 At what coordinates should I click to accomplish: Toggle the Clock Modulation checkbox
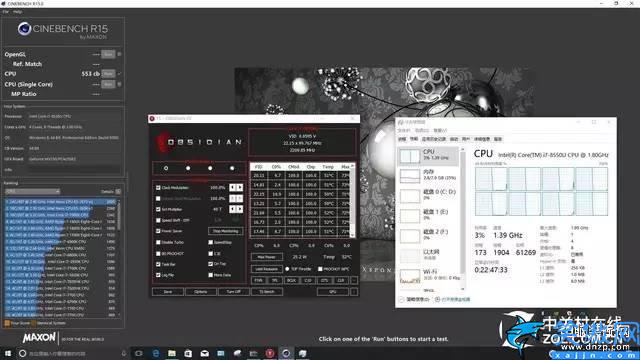tap(158, 188)
